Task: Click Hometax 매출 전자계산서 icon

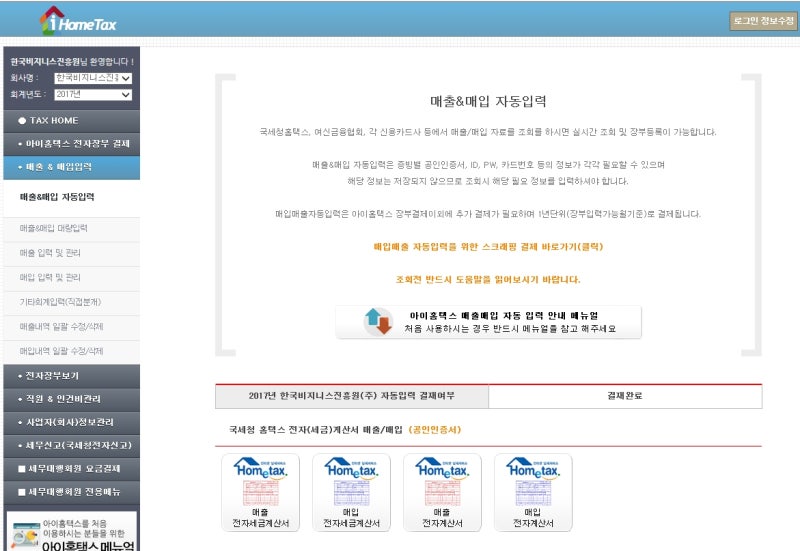Action: [442, 492]
